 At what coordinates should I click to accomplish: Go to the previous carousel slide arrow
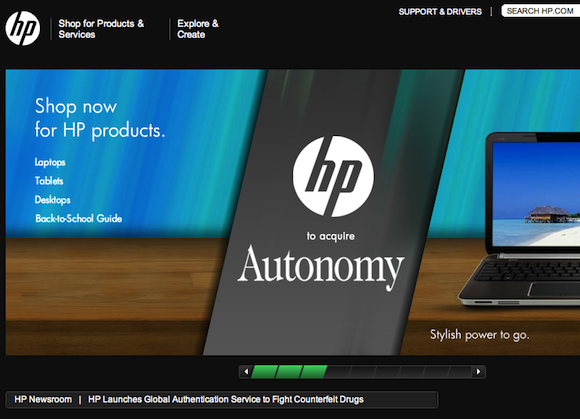[246, 372]
